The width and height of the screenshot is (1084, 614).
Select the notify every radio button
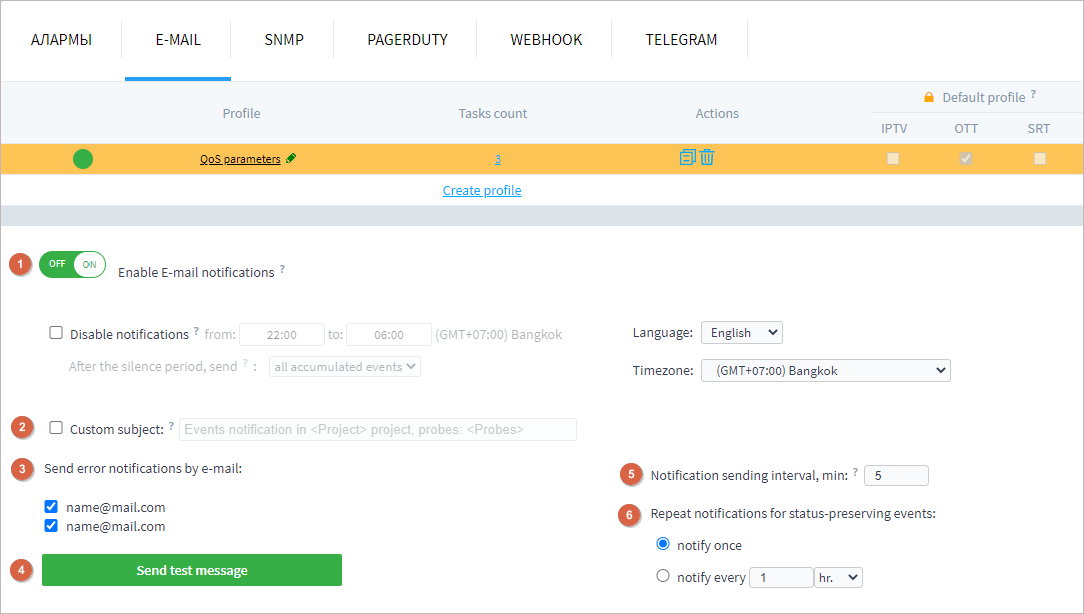point(662,577)
